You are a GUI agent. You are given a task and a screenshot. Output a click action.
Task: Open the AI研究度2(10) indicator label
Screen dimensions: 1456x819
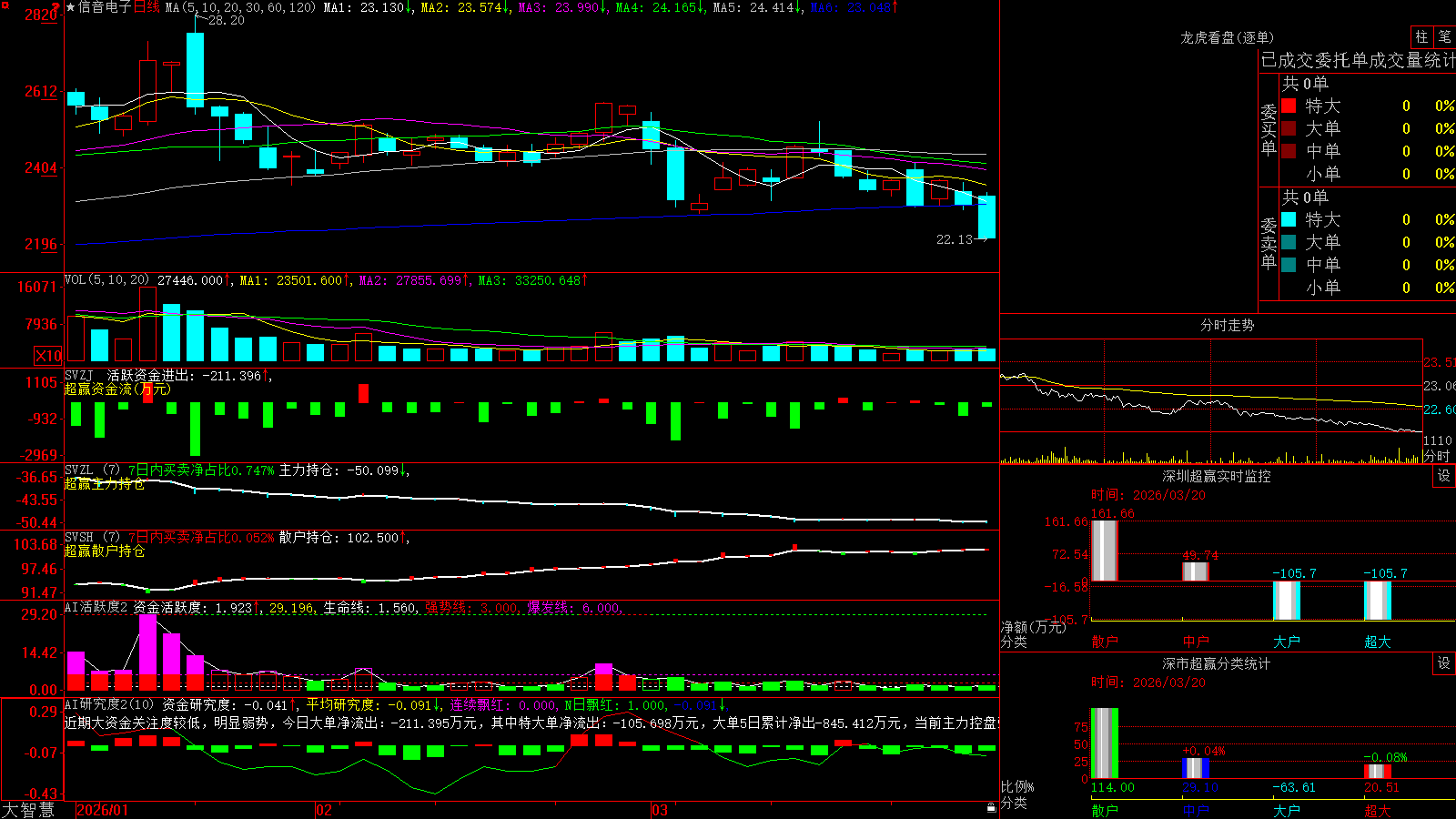click(109, 704)
